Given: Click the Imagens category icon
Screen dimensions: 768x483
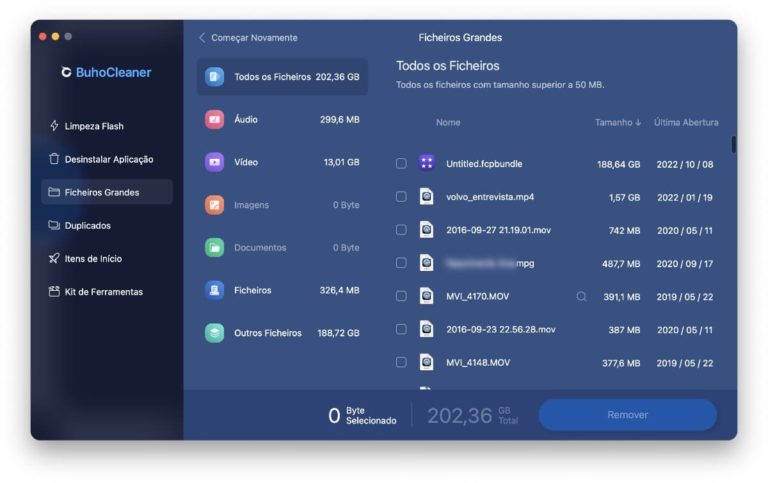Looking at the screenshot, I should click(x=214, y=205).
